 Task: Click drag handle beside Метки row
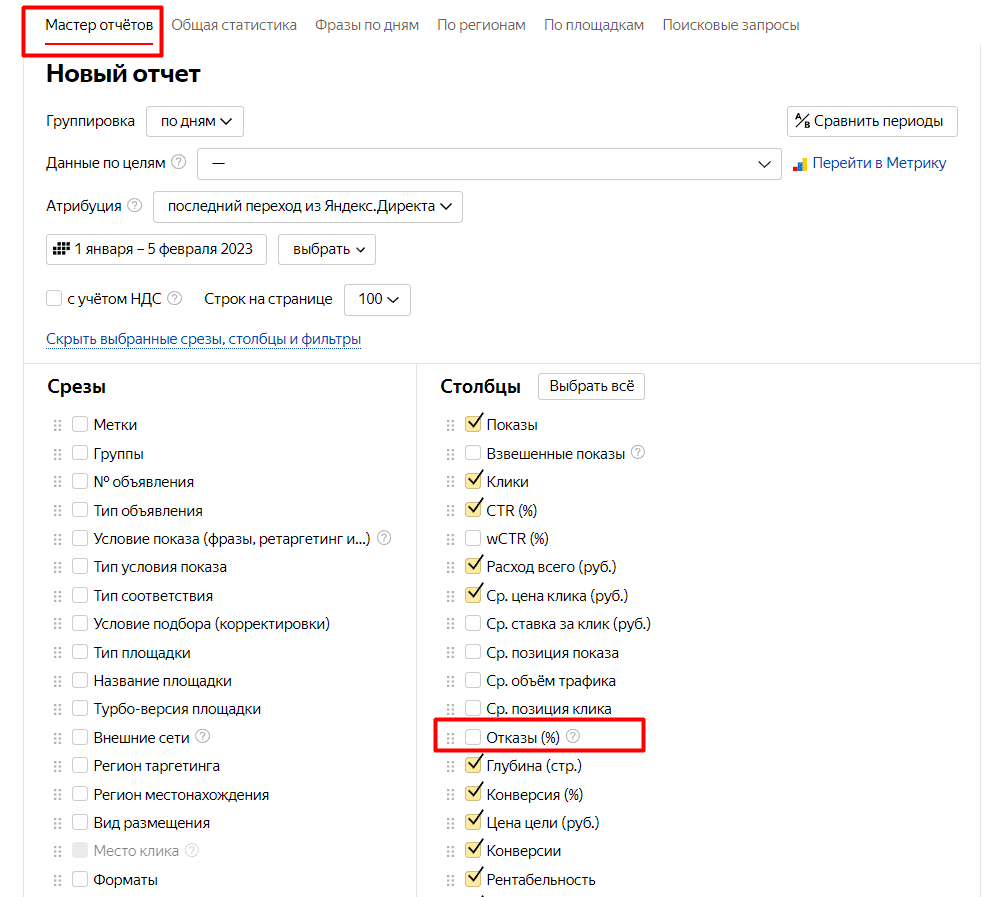tap(57, 425)
